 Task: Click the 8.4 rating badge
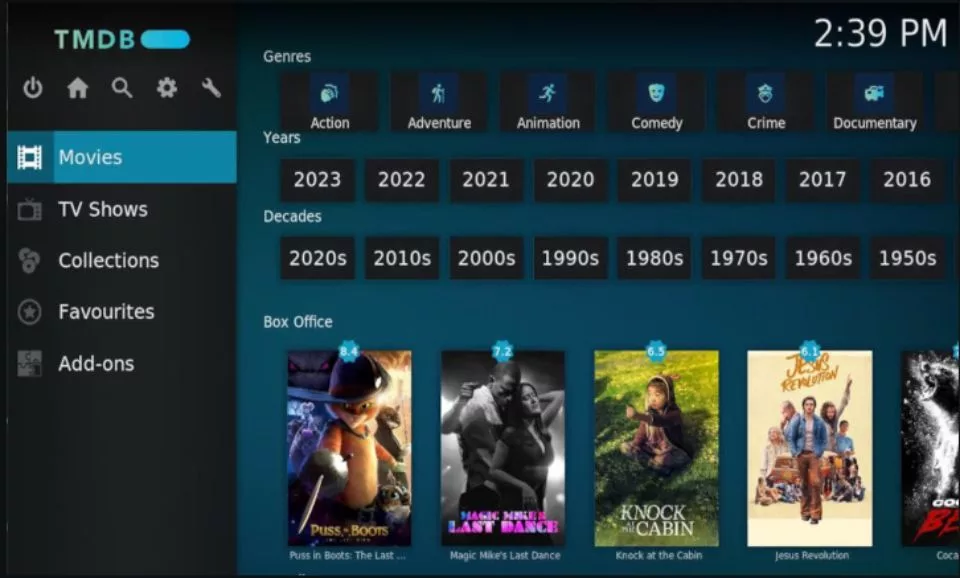pyautogui.click(x=349, y=351)
